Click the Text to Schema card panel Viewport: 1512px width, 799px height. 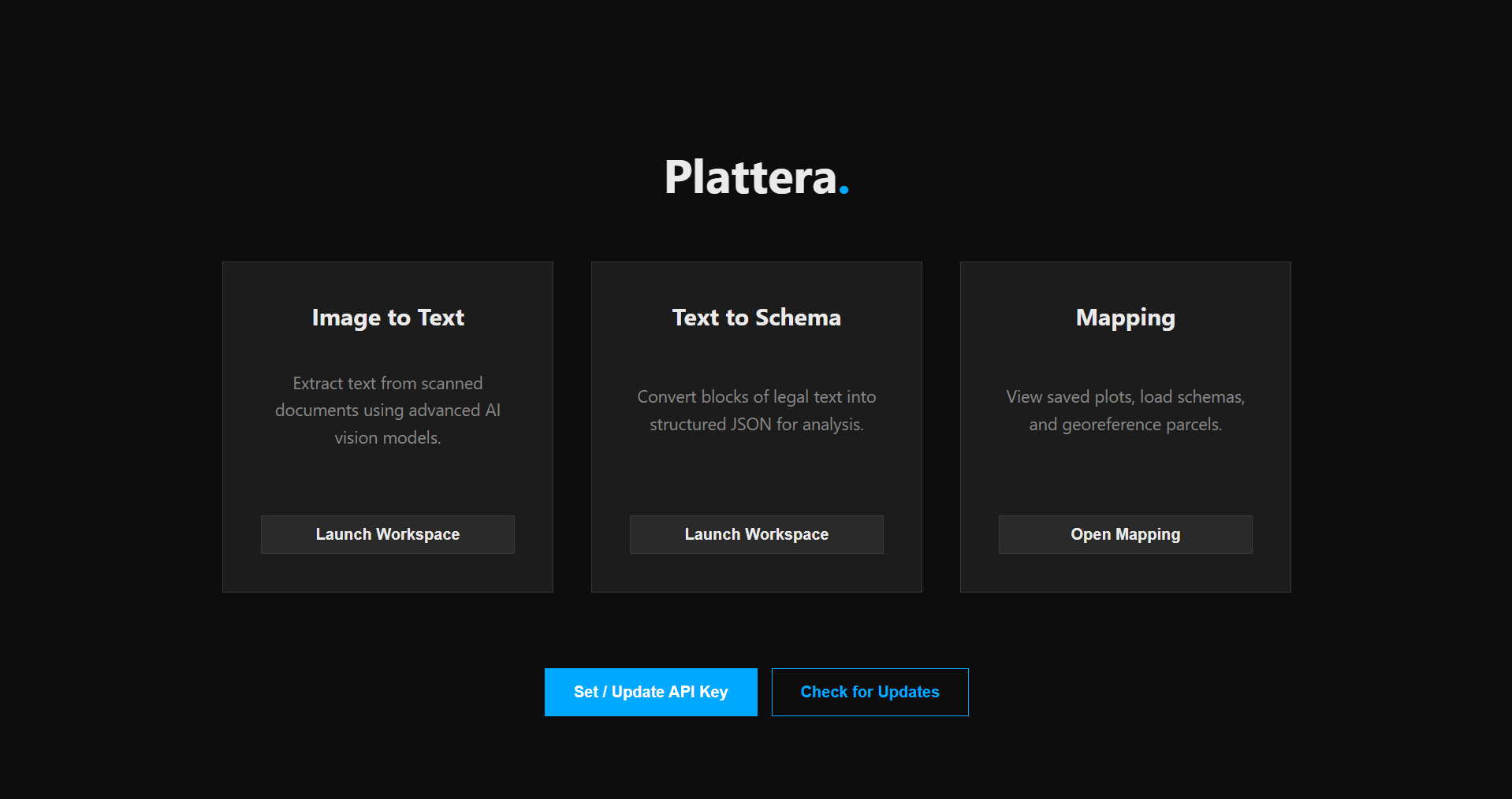pyautogui.click(x=756, y=481)
